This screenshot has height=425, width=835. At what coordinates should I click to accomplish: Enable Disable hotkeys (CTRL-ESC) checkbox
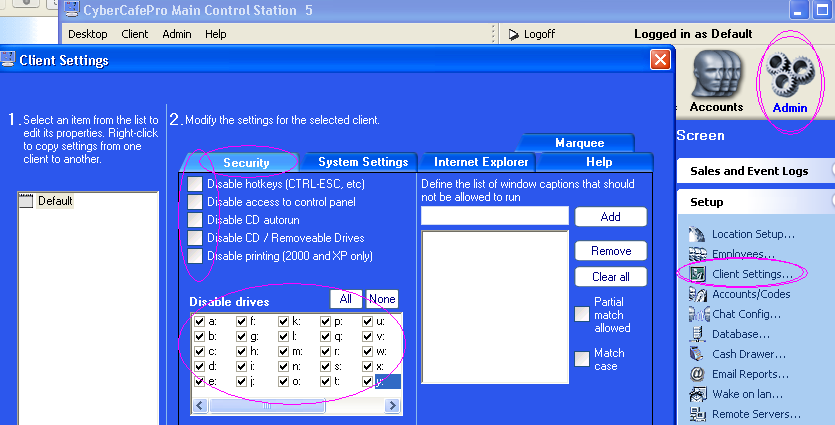pyautogui.click(x=195, y=184)
